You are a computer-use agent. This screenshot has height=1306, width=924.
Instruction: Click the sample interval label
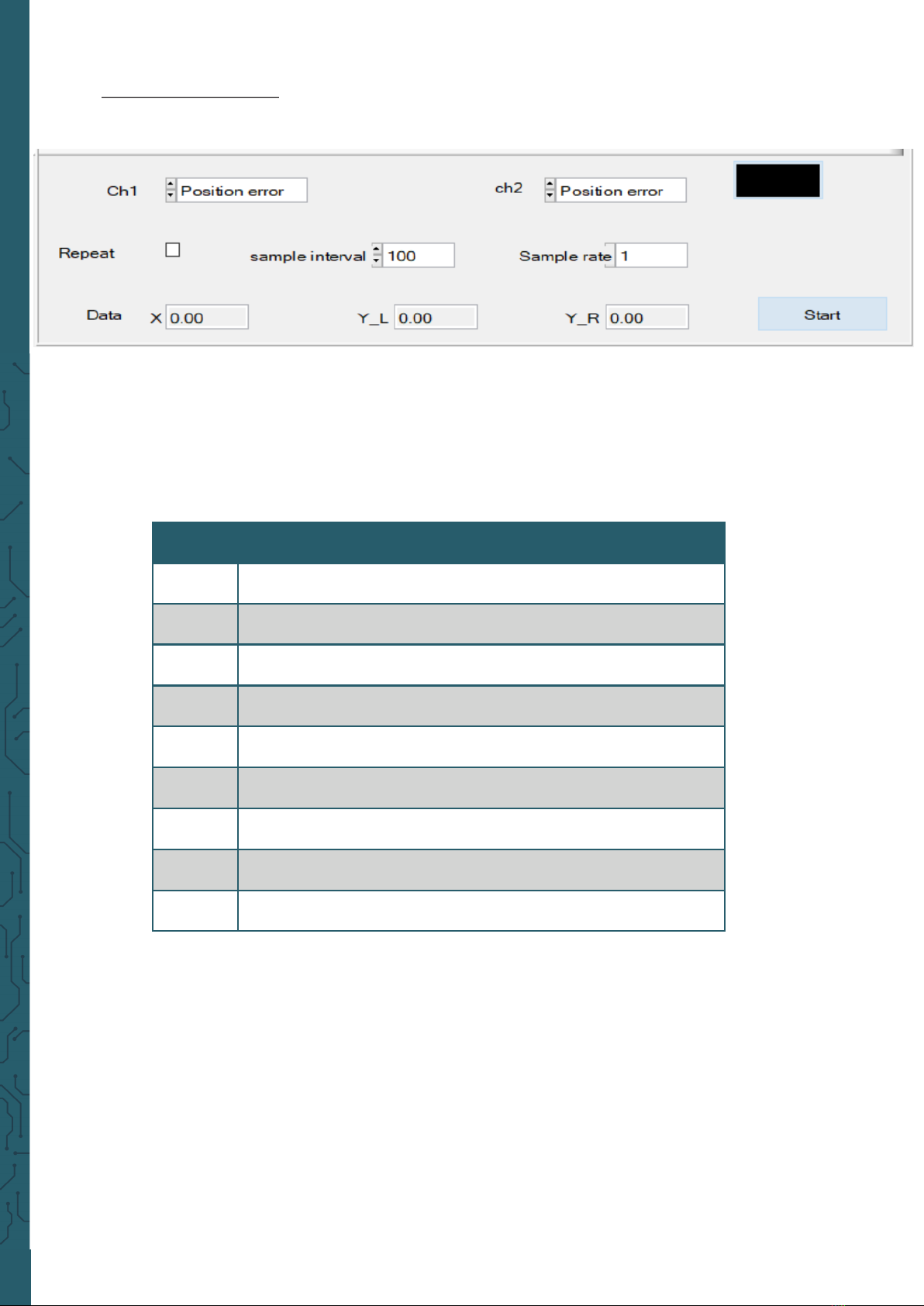pos(308,257)
